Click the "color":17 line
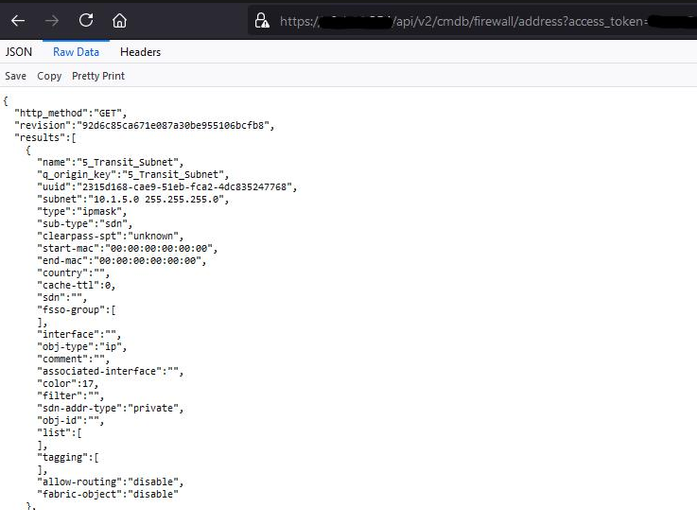Screen dimensions: 697x510 point(68,384)
